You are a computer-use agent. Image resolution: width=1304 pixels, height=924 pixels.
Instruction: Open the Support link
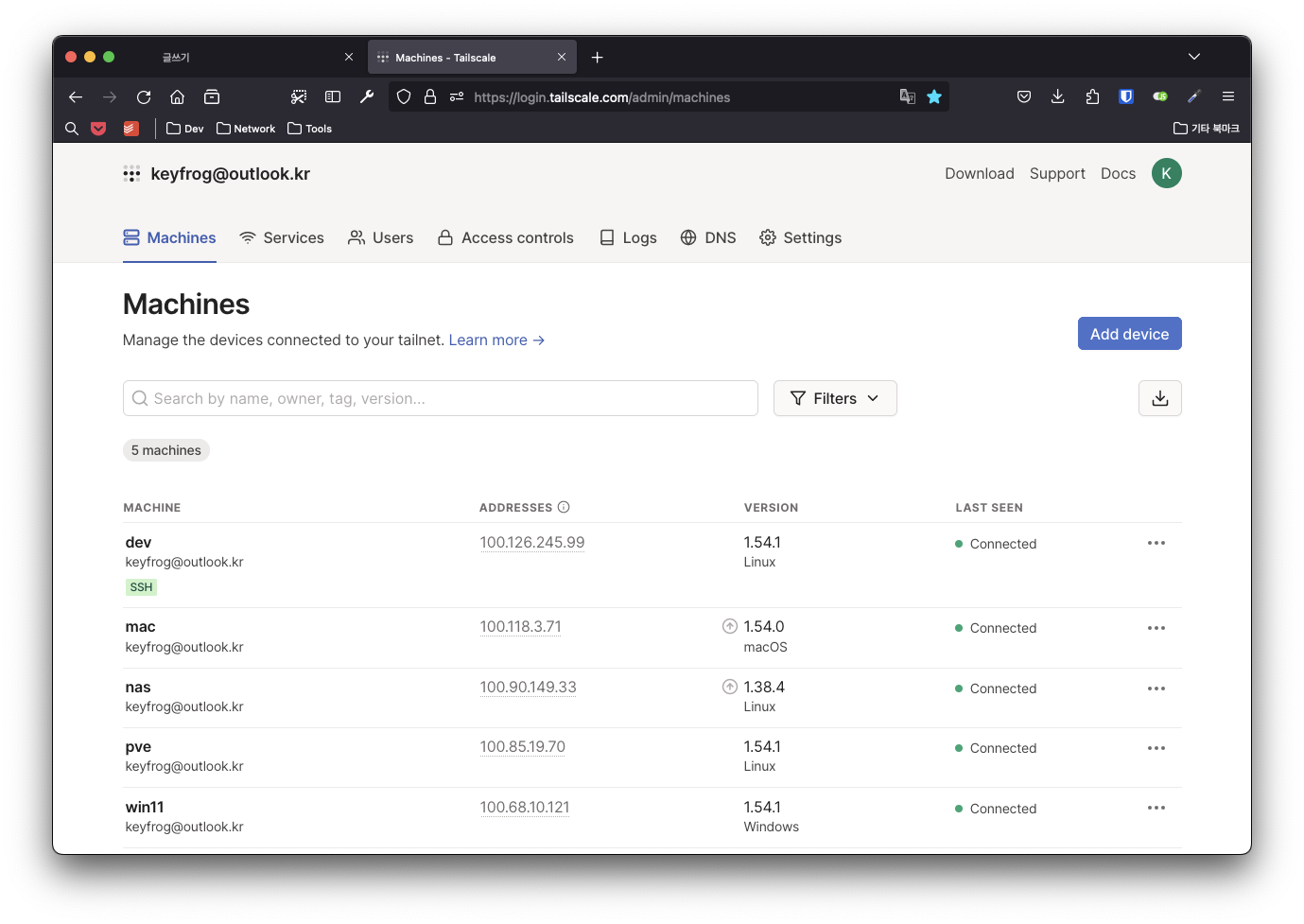1057,173
